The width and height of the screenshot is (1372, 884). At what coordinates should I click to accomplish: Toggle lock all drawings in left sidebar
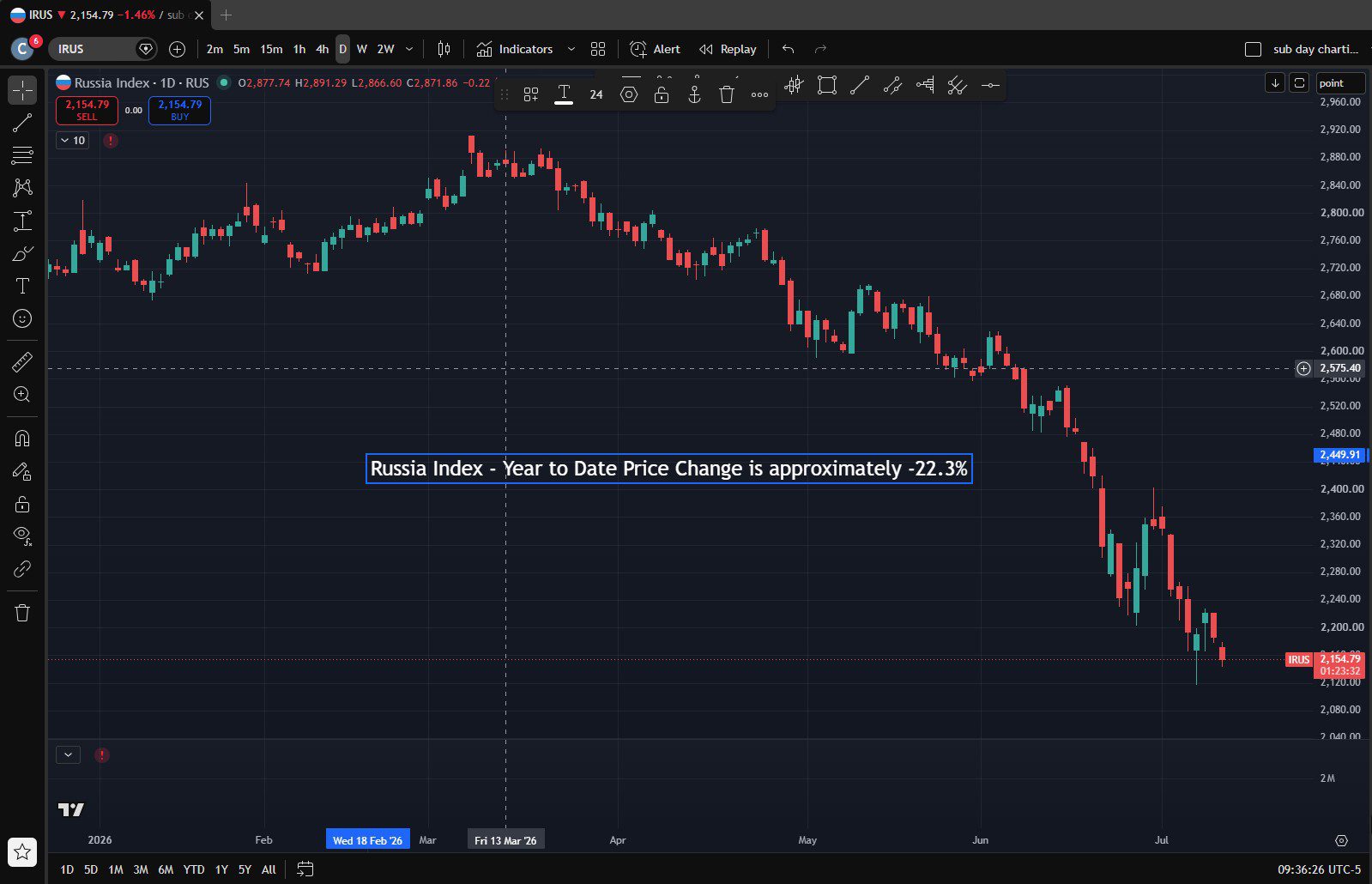(22, 504)
